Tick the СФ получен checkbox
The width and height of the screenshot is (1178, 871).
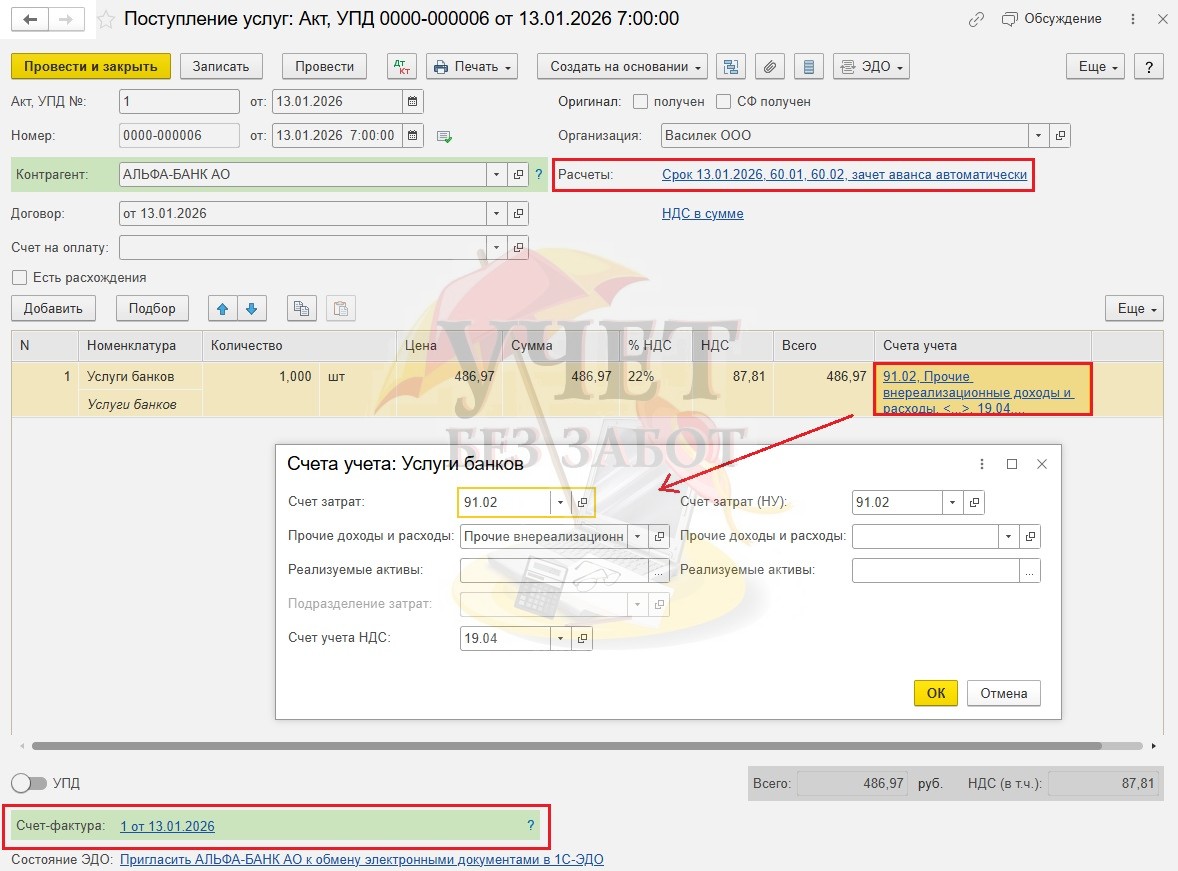click(x=724, y=102)
